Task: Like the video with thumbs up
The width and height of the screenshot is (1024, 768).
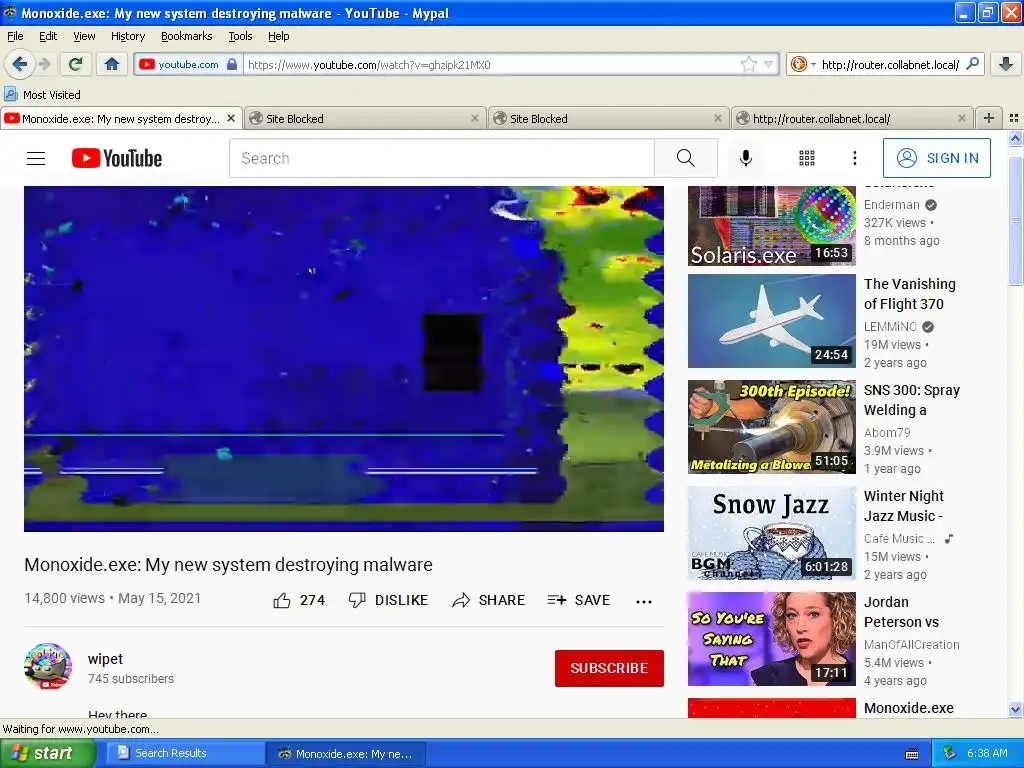Action: tap(298, 600)
